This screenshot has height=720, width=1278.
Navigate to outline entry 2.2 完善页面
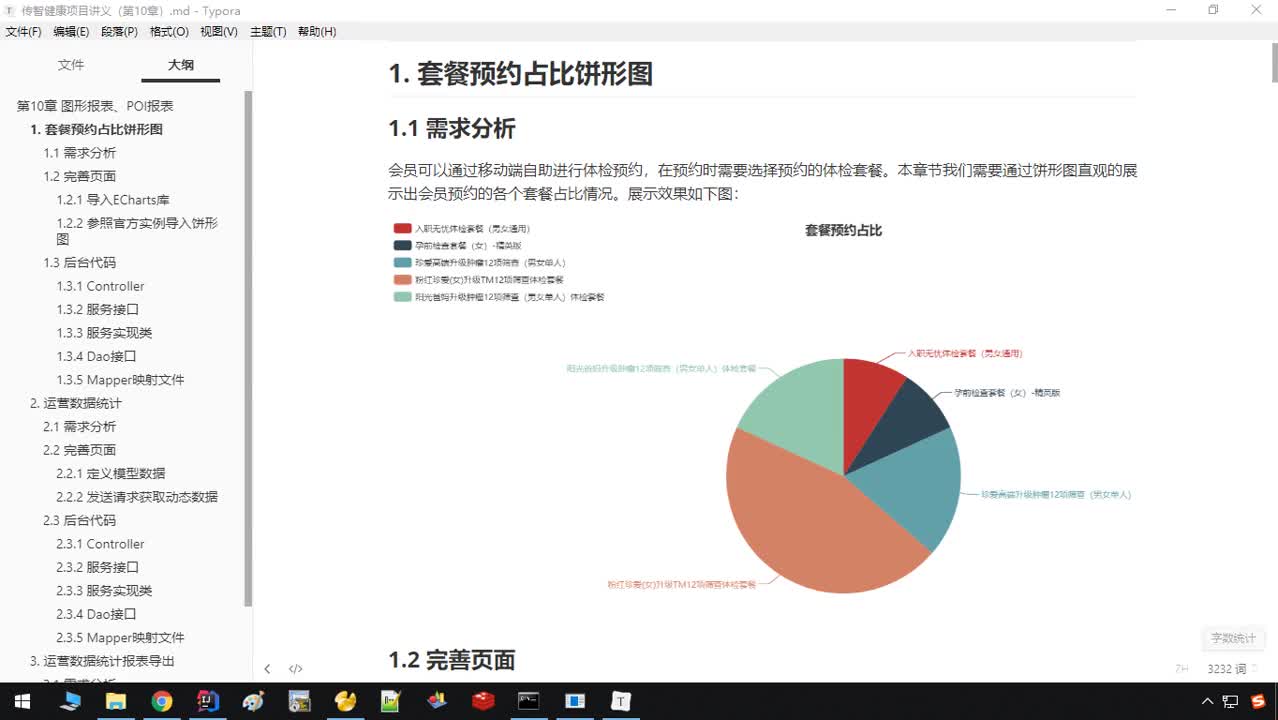[x=79, y=450]
